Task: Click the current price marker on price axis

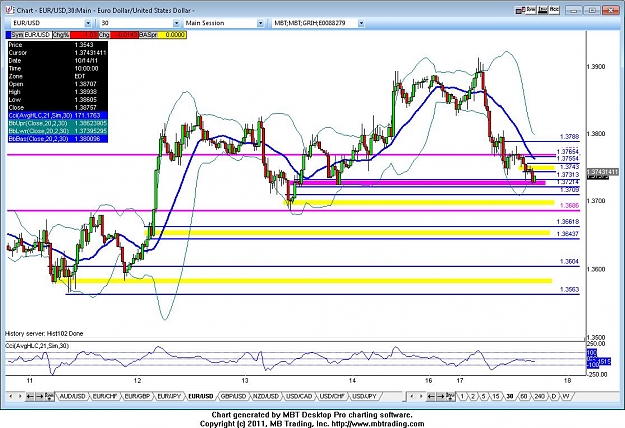Action: pyautogui.click(x=603, y=172)
